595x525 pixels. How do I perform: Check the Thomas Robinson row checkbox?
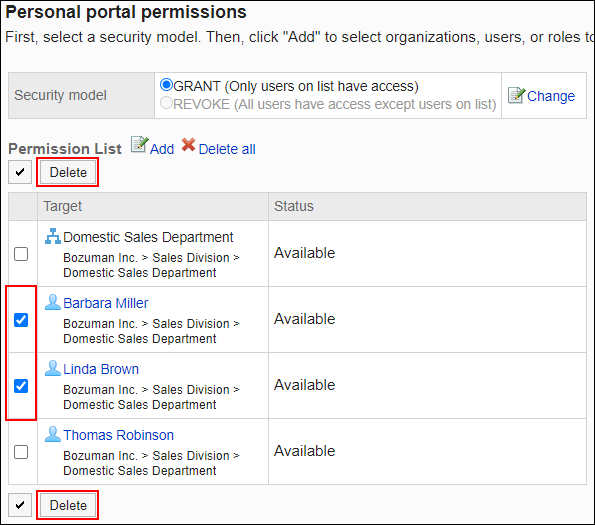pyautogui.click(x=21, y=452)
